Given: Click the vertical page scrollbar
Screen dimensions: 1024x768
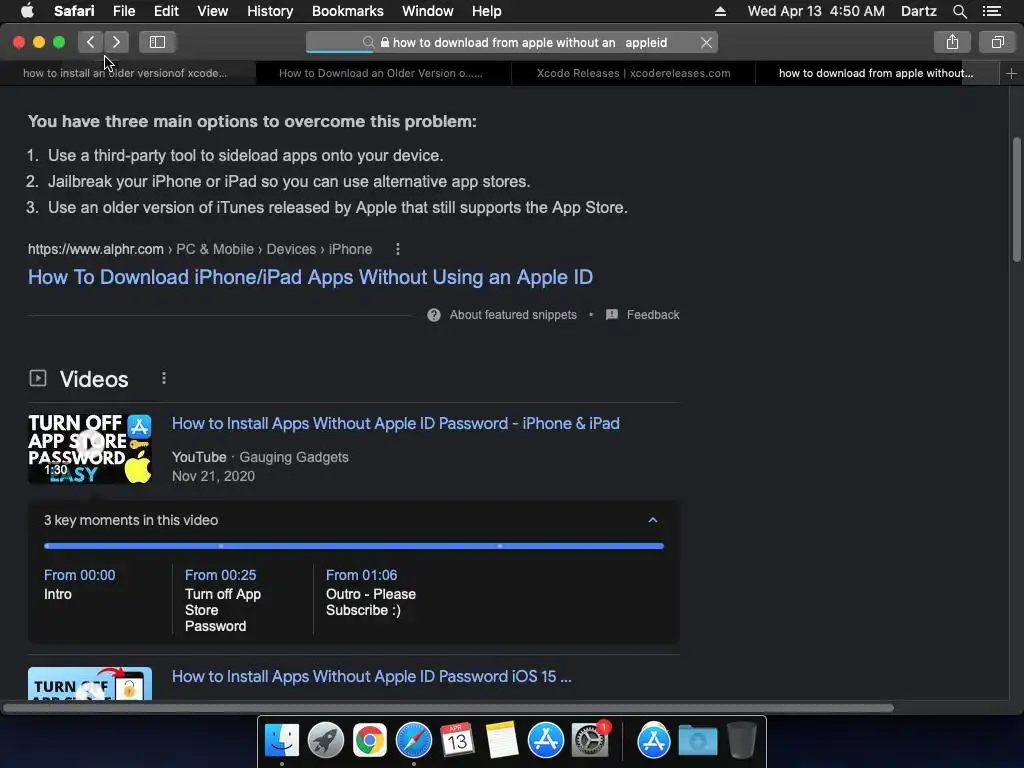Looking at the screenshot, I should click(1016, 200).
